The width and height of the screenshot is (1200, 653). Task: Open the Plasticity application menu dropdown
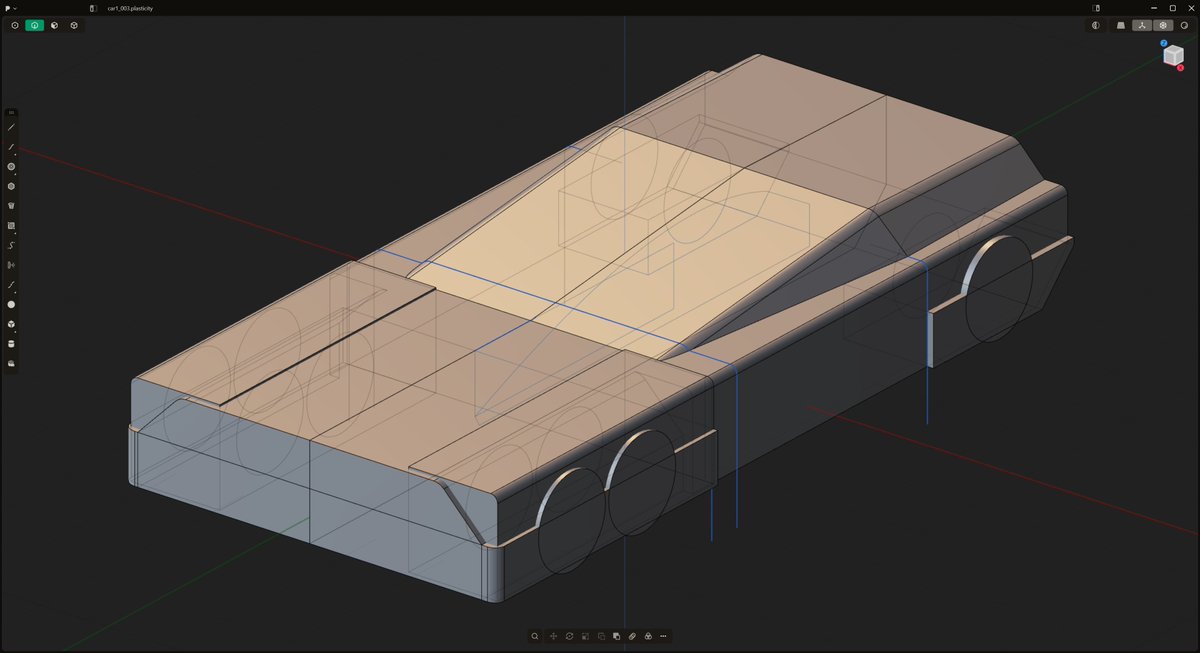pos(10,8)
